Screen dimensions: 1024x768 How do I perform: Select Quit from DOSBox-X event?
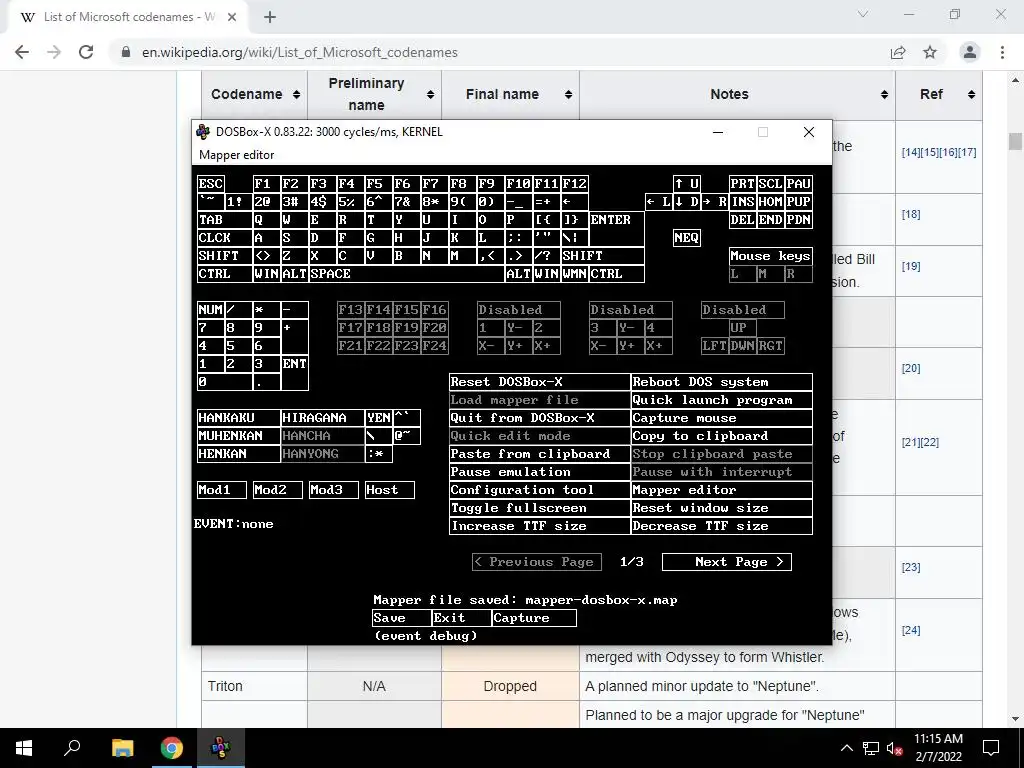coord(539,417)
